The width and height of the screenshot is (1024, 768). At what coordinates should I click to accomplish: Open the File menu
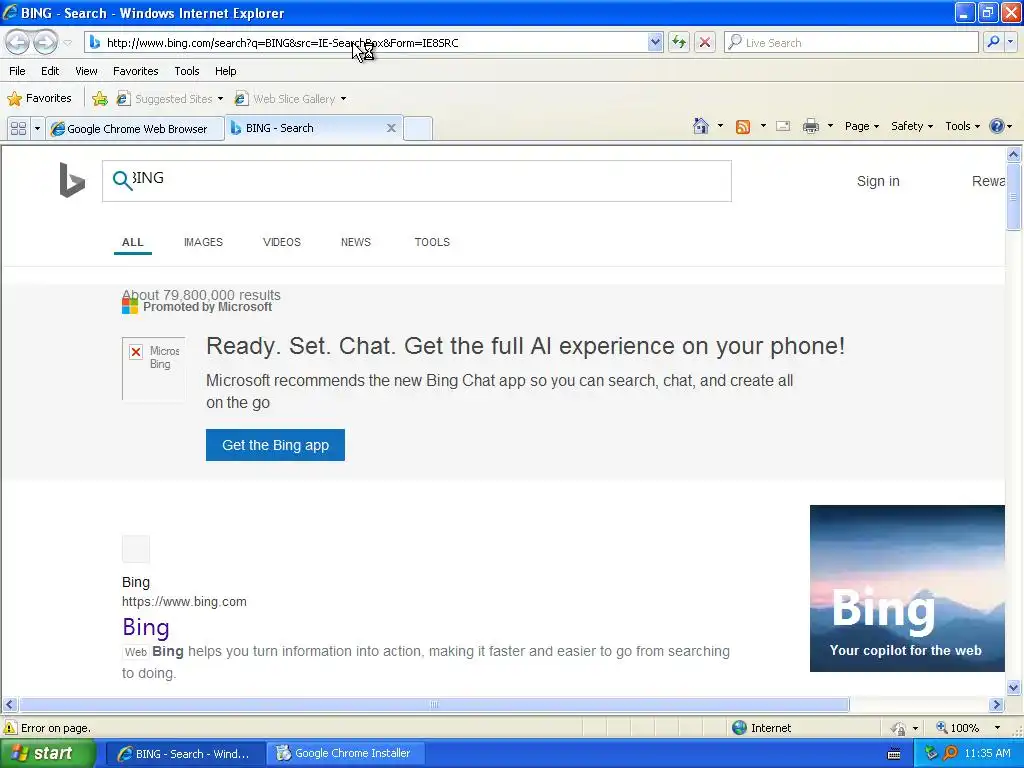pyautogui.click(x=17, y=71)
